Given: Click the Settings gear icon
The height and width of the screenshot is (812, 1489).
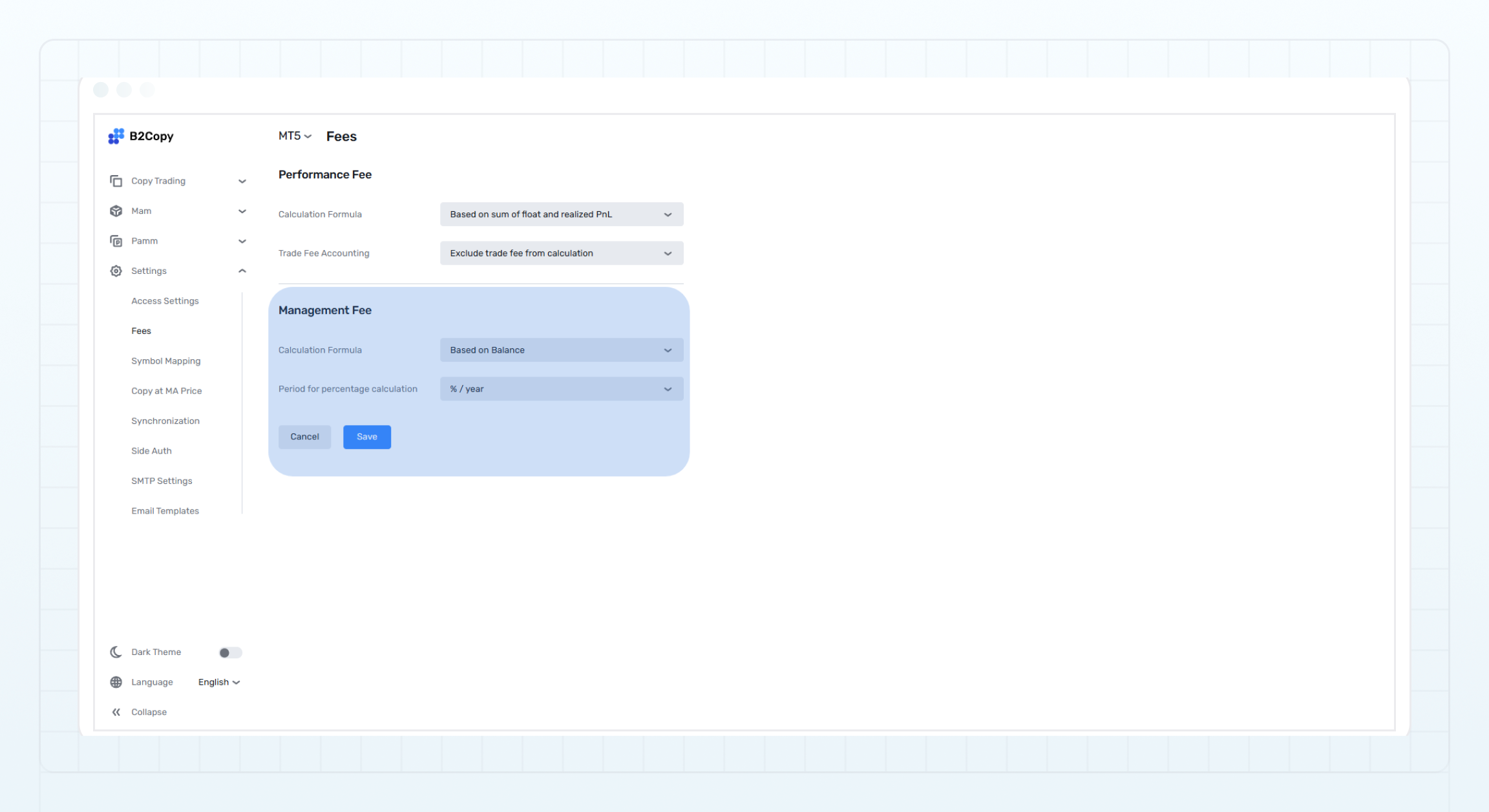Looking at the screenshot, I should coord(116,271).
